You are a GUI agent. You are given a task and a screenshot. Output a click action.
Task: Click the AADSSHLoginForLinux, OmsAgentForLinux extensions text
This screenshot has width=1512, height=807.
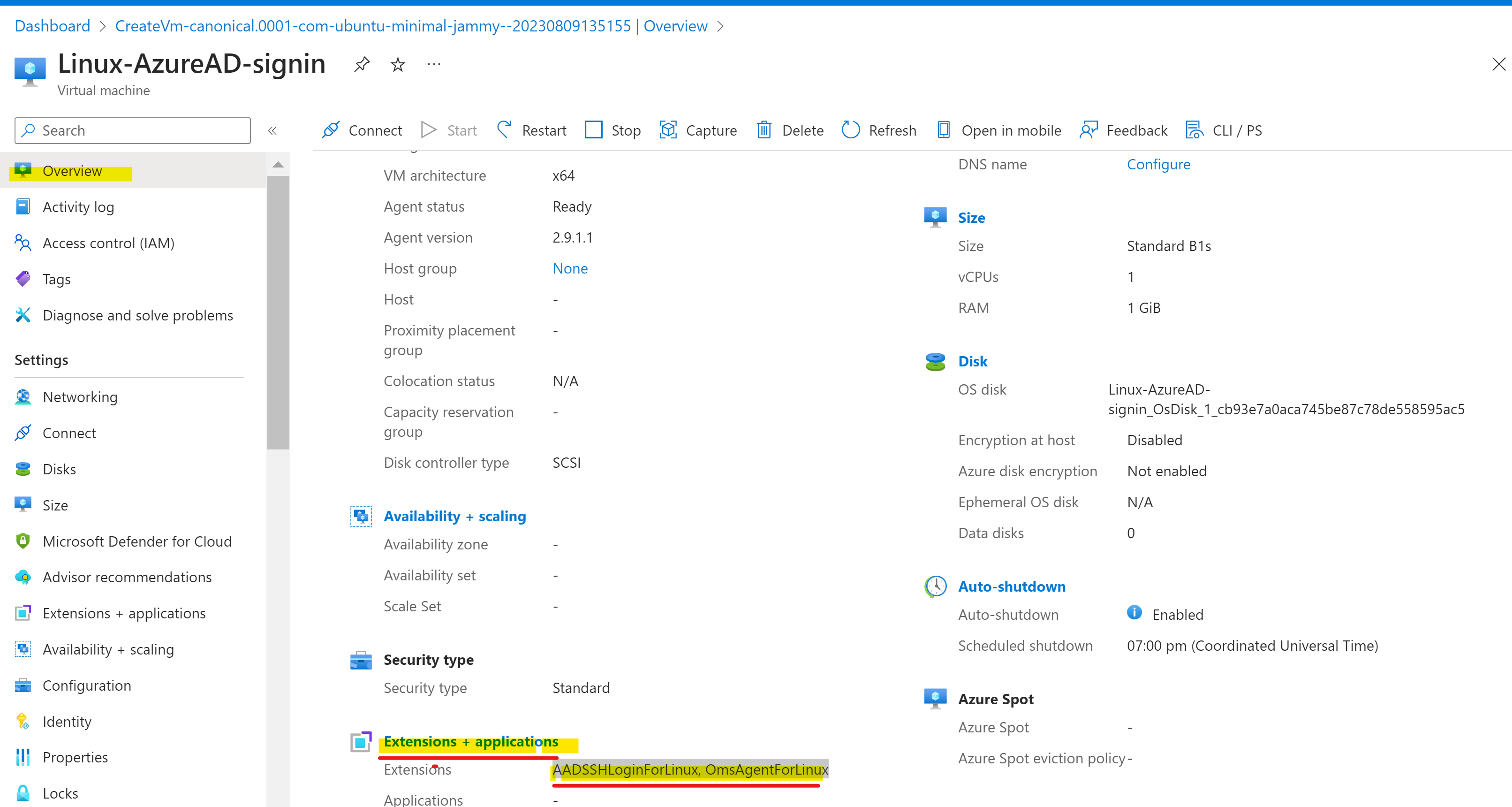(x=690, y=769)
